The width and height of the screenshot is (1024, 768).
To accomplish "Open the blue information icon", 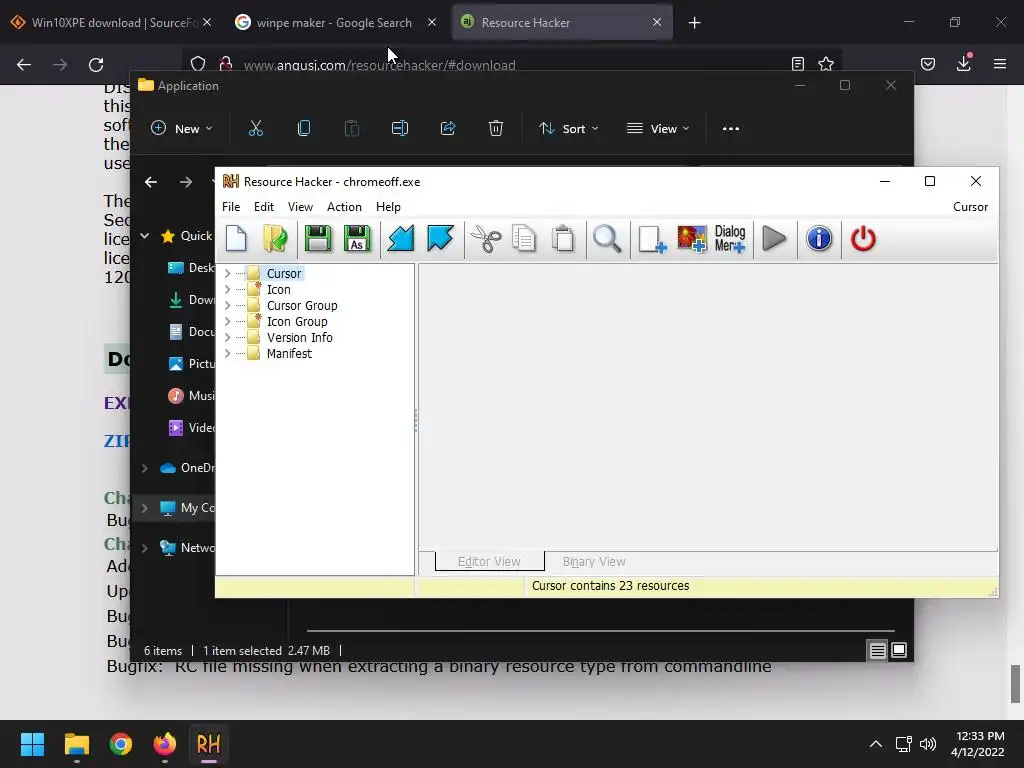I will coord(819,238).
